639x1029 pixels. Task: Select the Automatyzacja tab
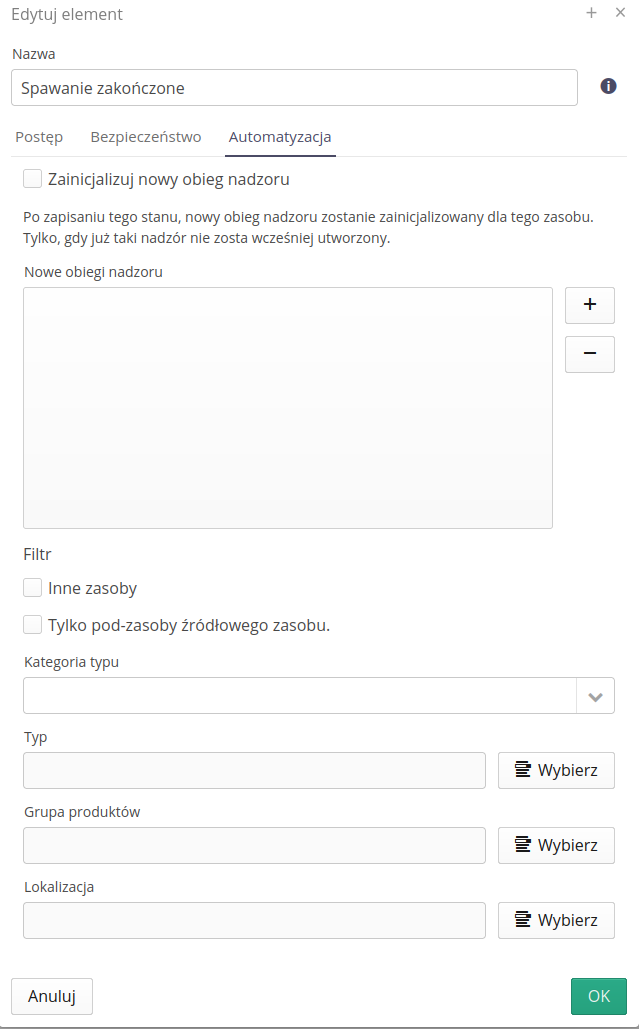280,137
